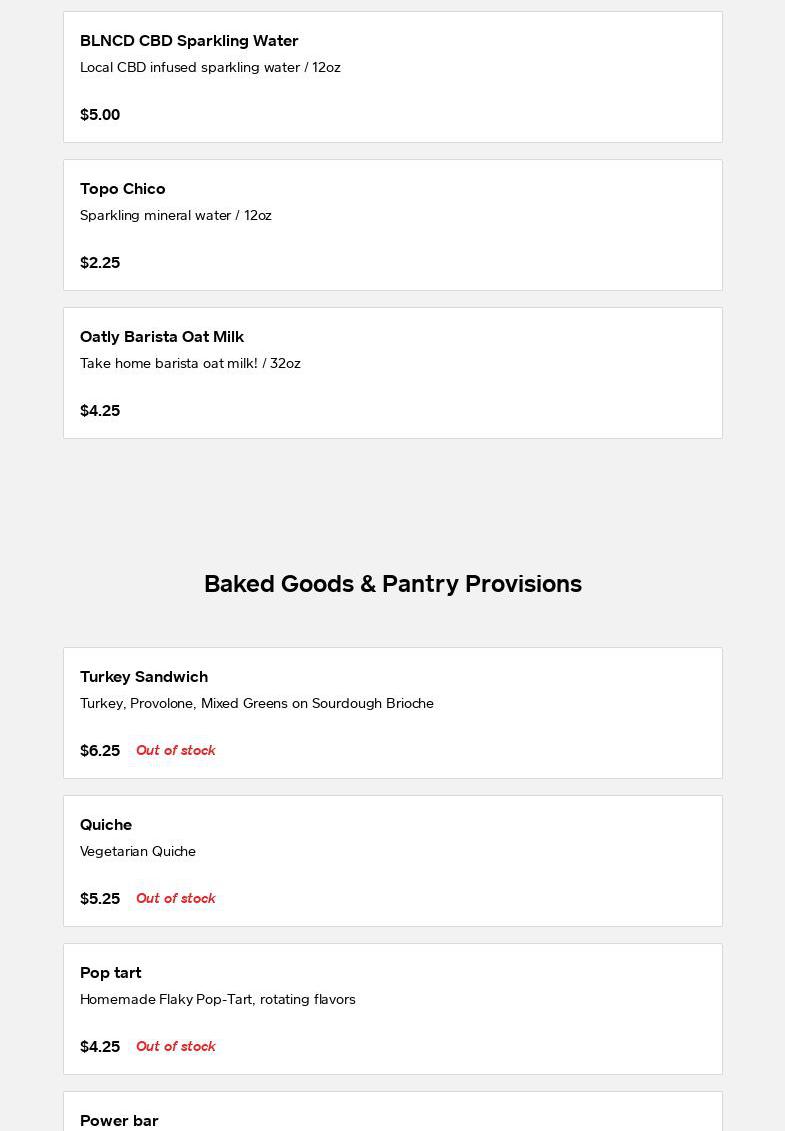The height and width of the screenshot is (1131, 785).
Task: Click the Turkey, Provolone, Mixed Greens description
Action: click(x=257, y=703)
